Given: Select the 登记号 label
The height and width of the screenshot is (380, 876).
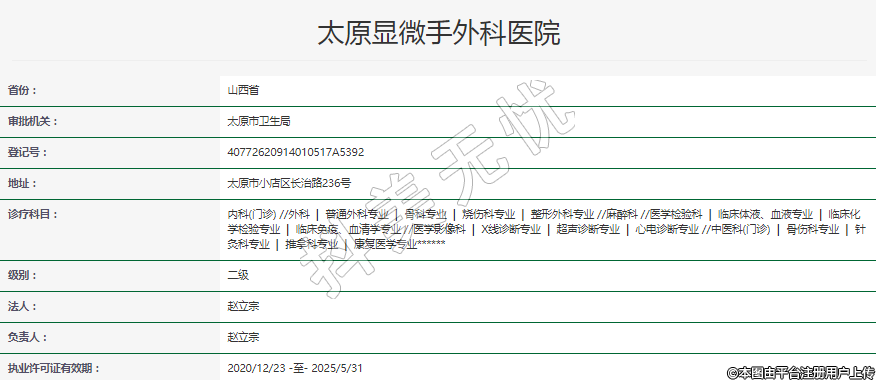Looking at the screenshot, I should click(x=27, y=152).
